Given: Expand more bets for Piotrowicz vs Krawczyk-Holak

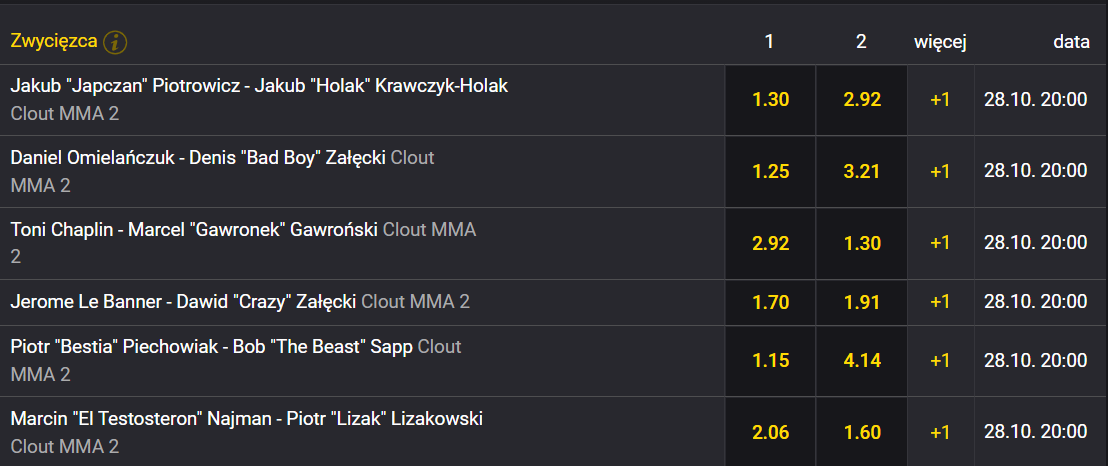Looking at the screenshot, I should [940, 100].
